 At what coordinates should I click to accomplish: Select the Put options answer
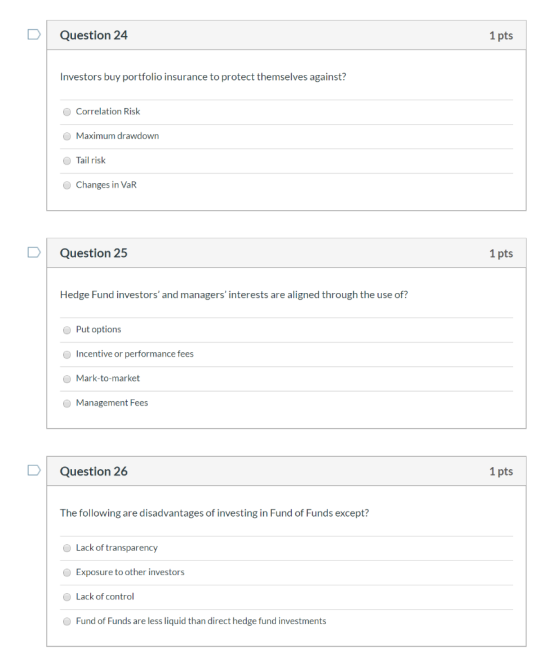pyautogui.click(x=67, y=330)
